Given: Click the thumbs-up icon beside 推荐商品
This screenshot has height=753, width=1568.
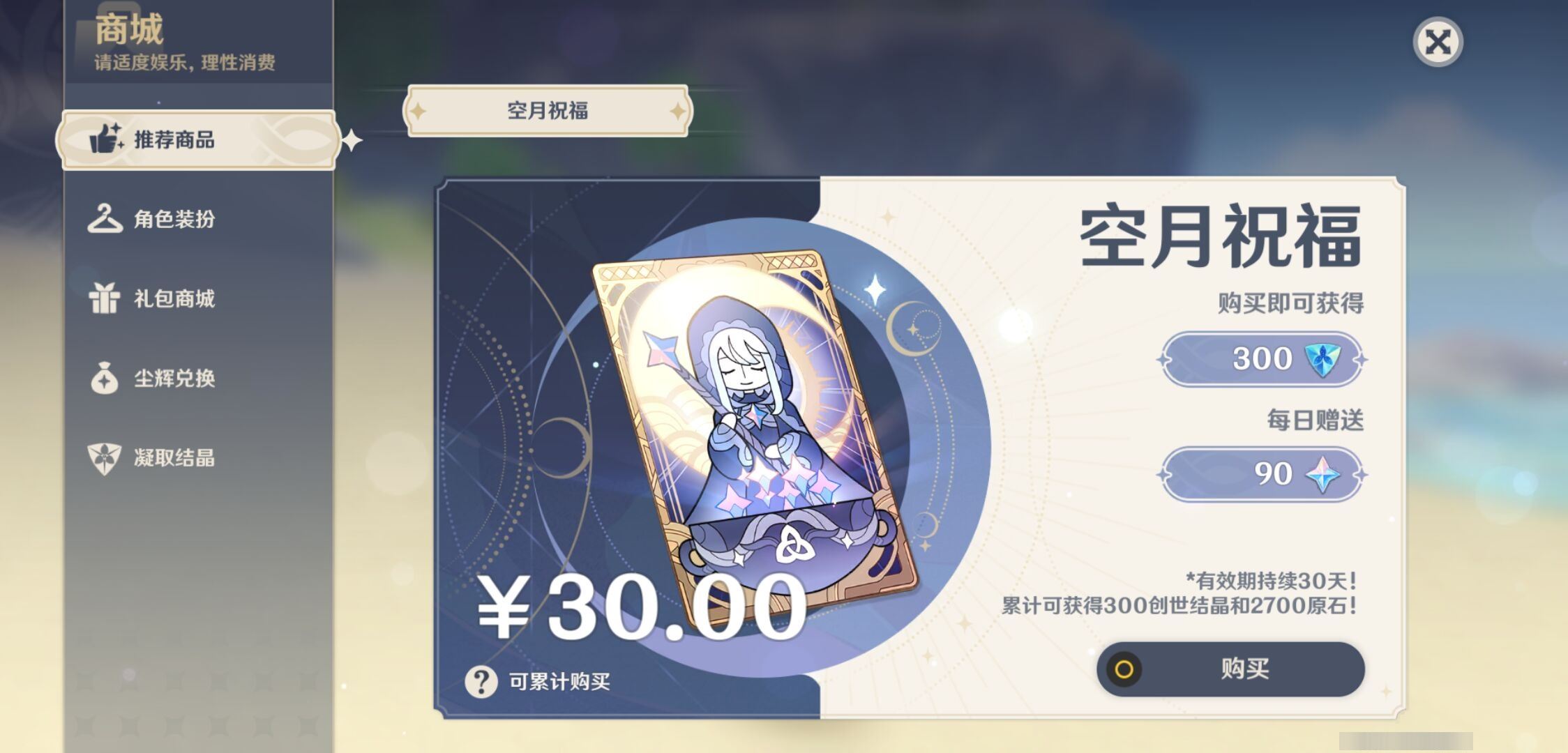Looking at the screenshot, I should 106,138.
